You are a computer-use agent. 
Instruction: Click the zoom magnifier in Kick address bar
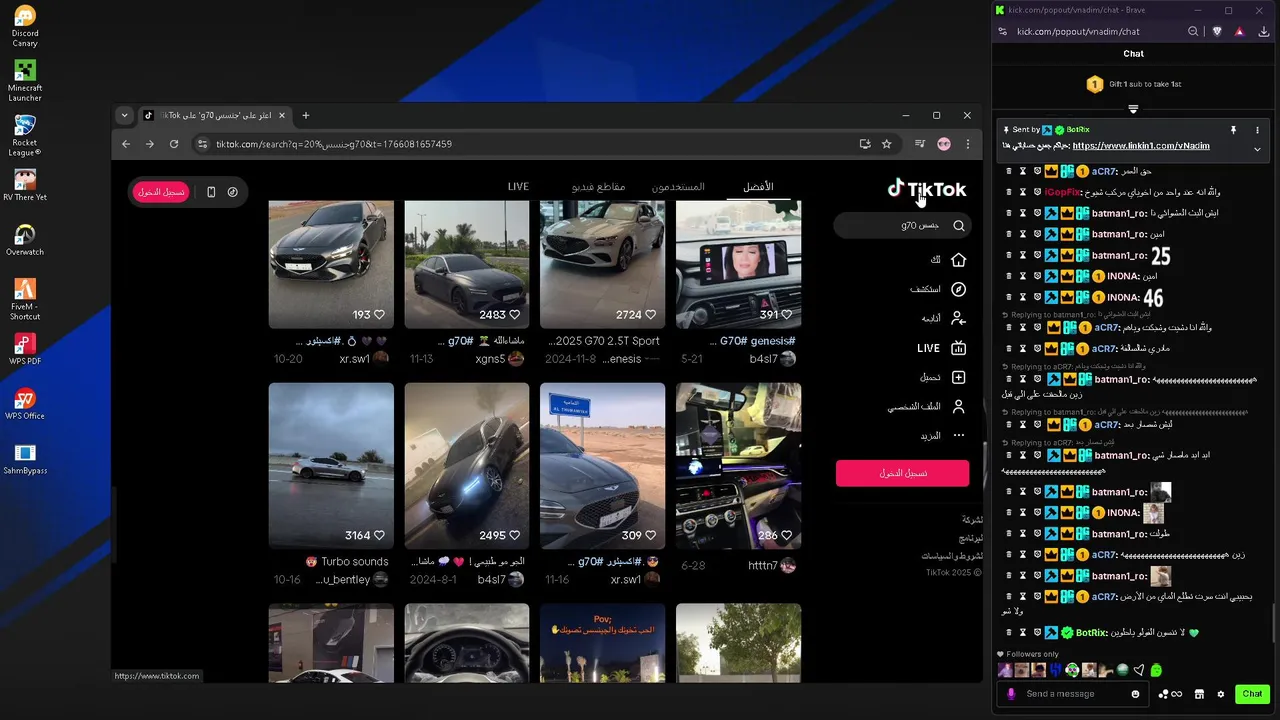[x=1193, y=32]
